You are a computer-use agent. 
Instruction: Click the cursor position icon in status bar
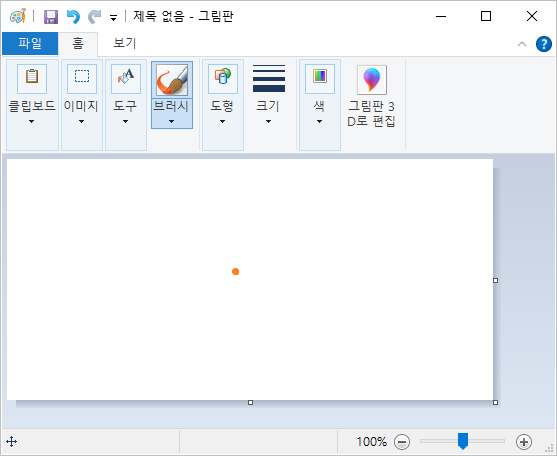tap(12, 442)
